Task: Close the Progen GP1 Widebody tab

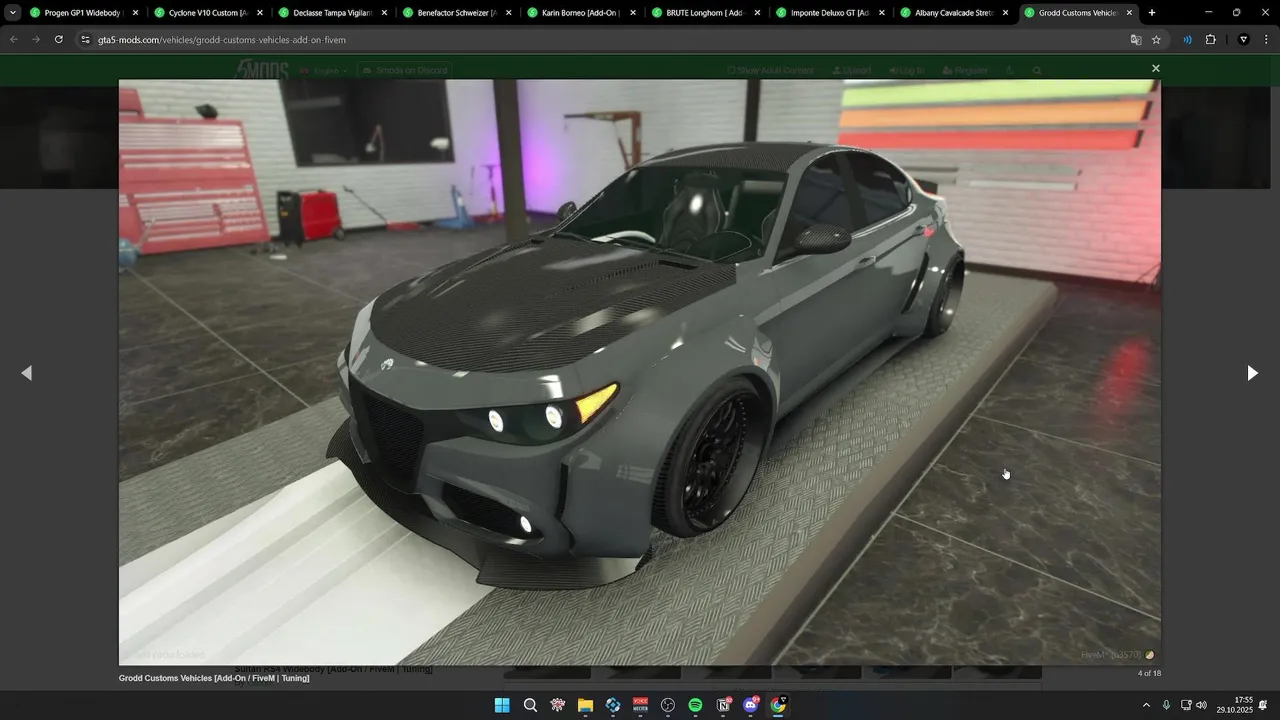Action: [x=135, y=13]
